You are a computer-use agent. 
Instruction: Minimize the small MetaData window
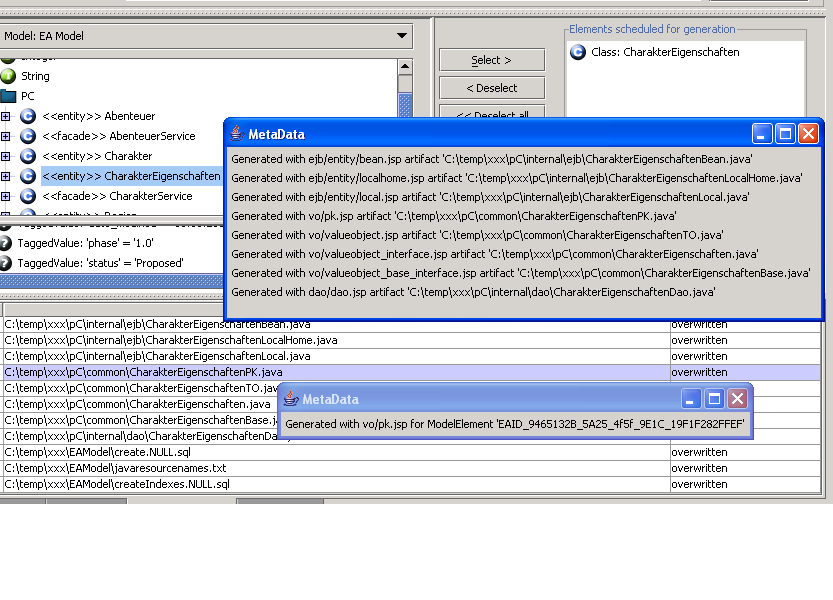point(690,398)
